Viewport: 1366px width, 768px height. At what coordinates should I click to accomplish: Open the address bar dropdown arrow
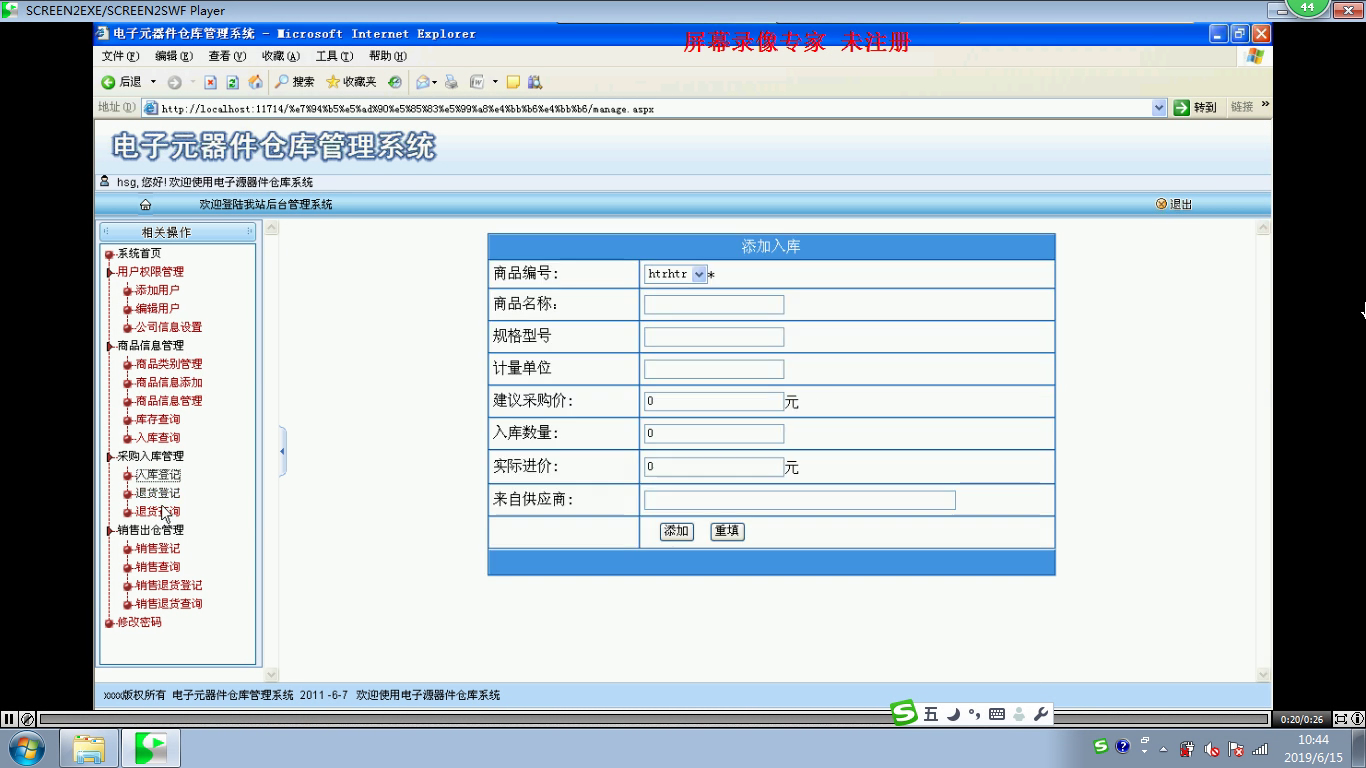[1159, 108]
